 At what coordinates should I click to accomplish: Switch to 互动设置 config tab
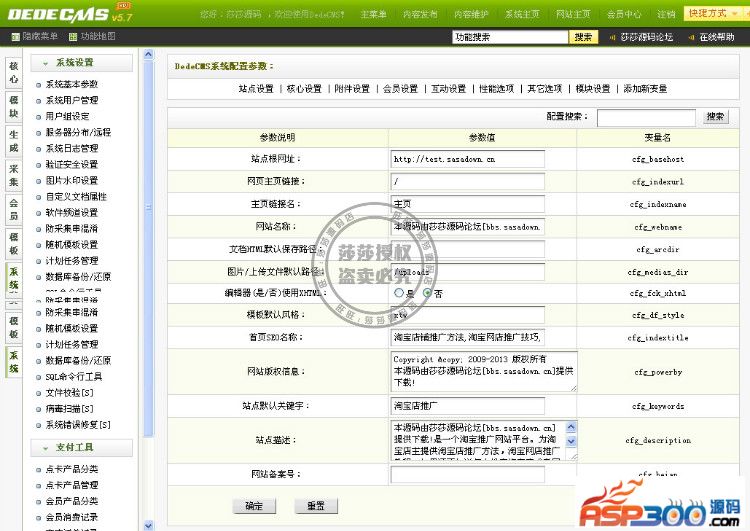448,88
